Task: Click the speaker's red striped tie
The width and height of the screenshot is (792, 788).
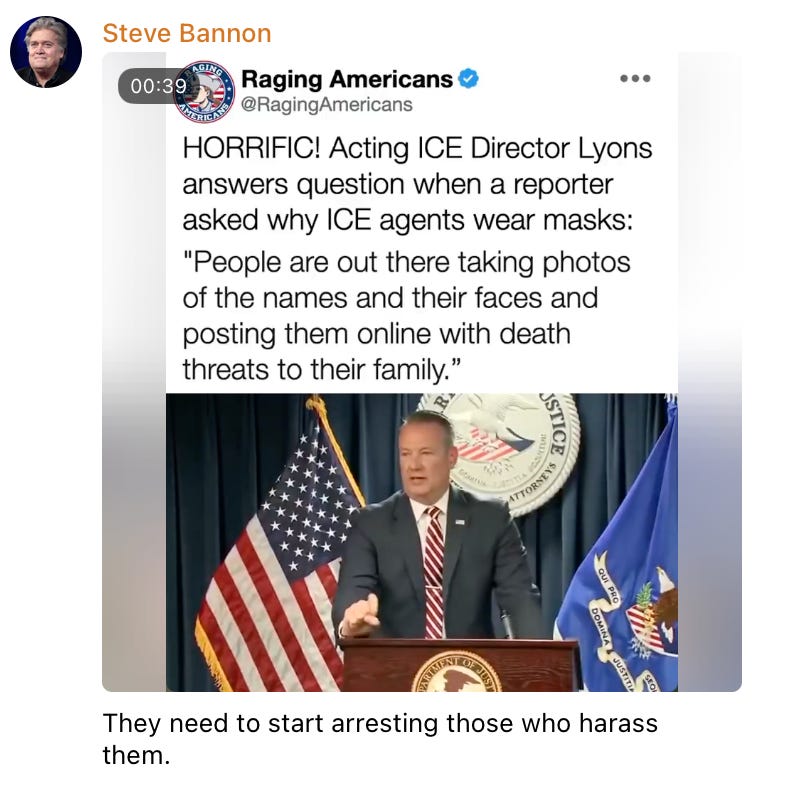Action: (433, 573)
